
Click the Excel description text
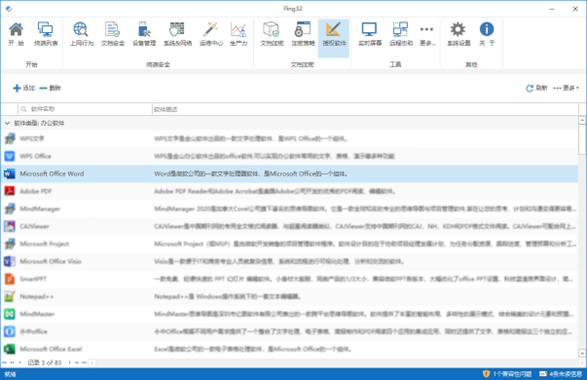pos(253,349)
